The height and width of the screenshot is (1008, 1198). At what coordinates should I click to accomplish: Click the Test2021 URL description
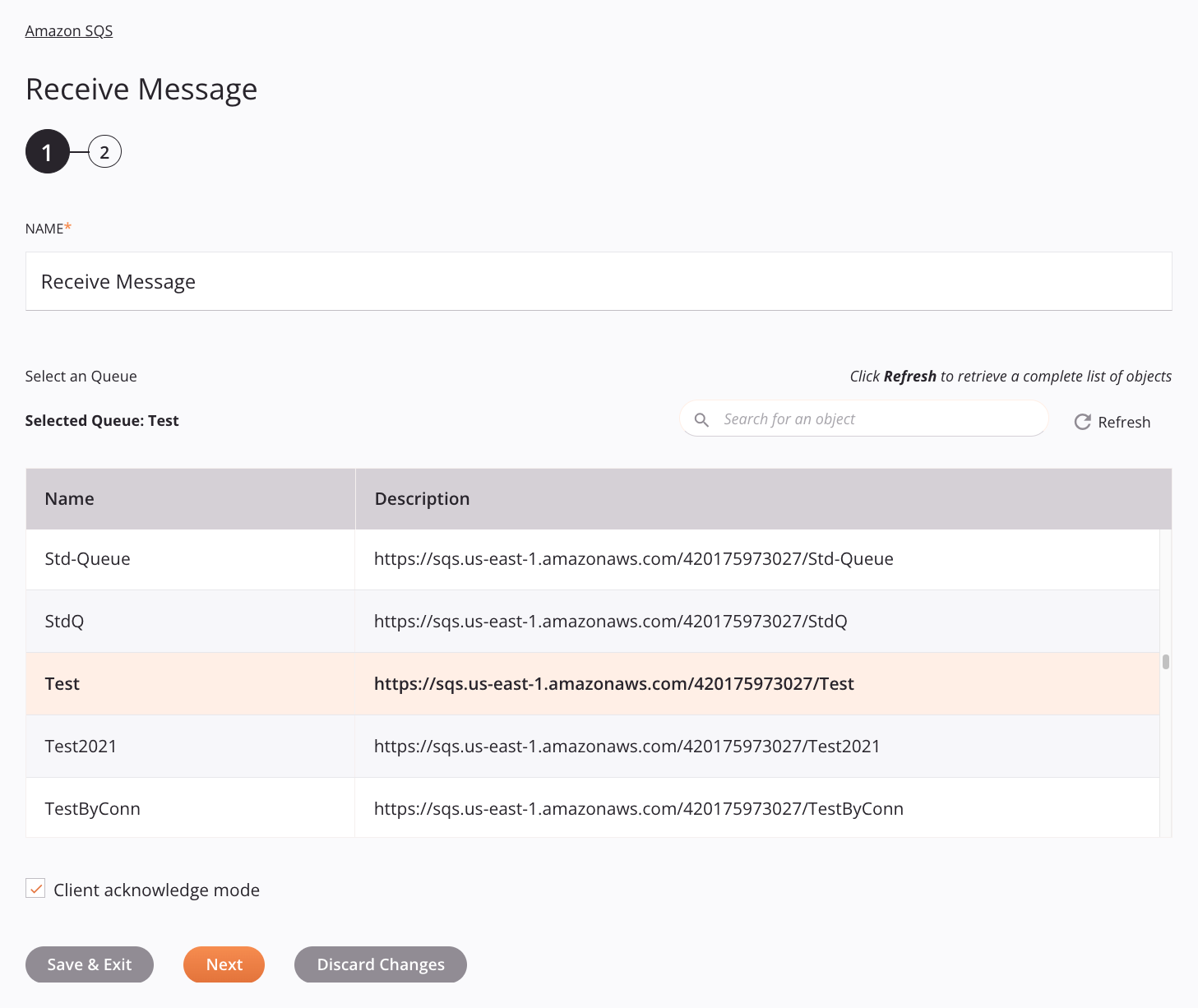click(x=627, y=747)
